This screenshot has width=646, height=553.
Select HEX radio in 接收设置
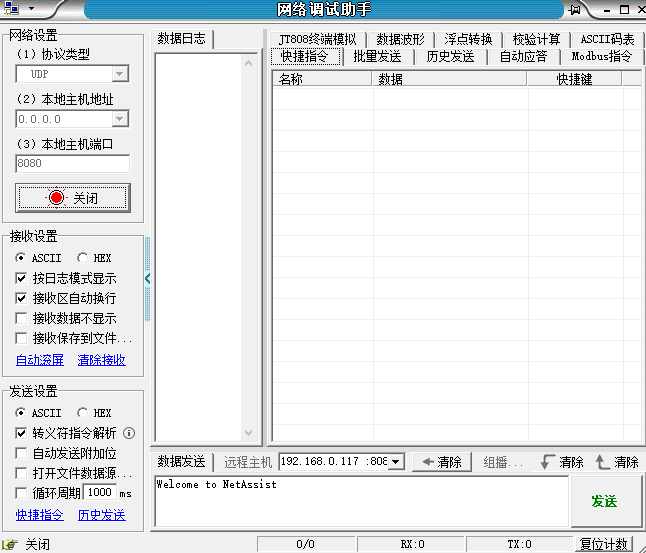tap(83, 258)
